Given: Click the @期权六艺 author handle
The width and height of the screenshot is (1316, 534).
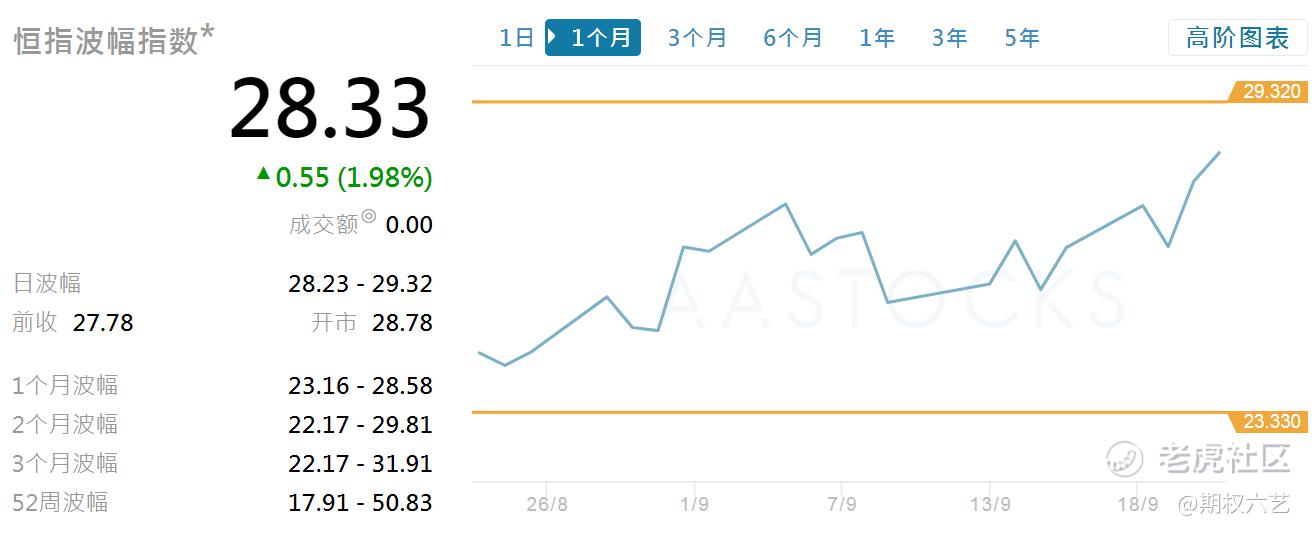Looking at the screenshot, I should click(1233, 503).
